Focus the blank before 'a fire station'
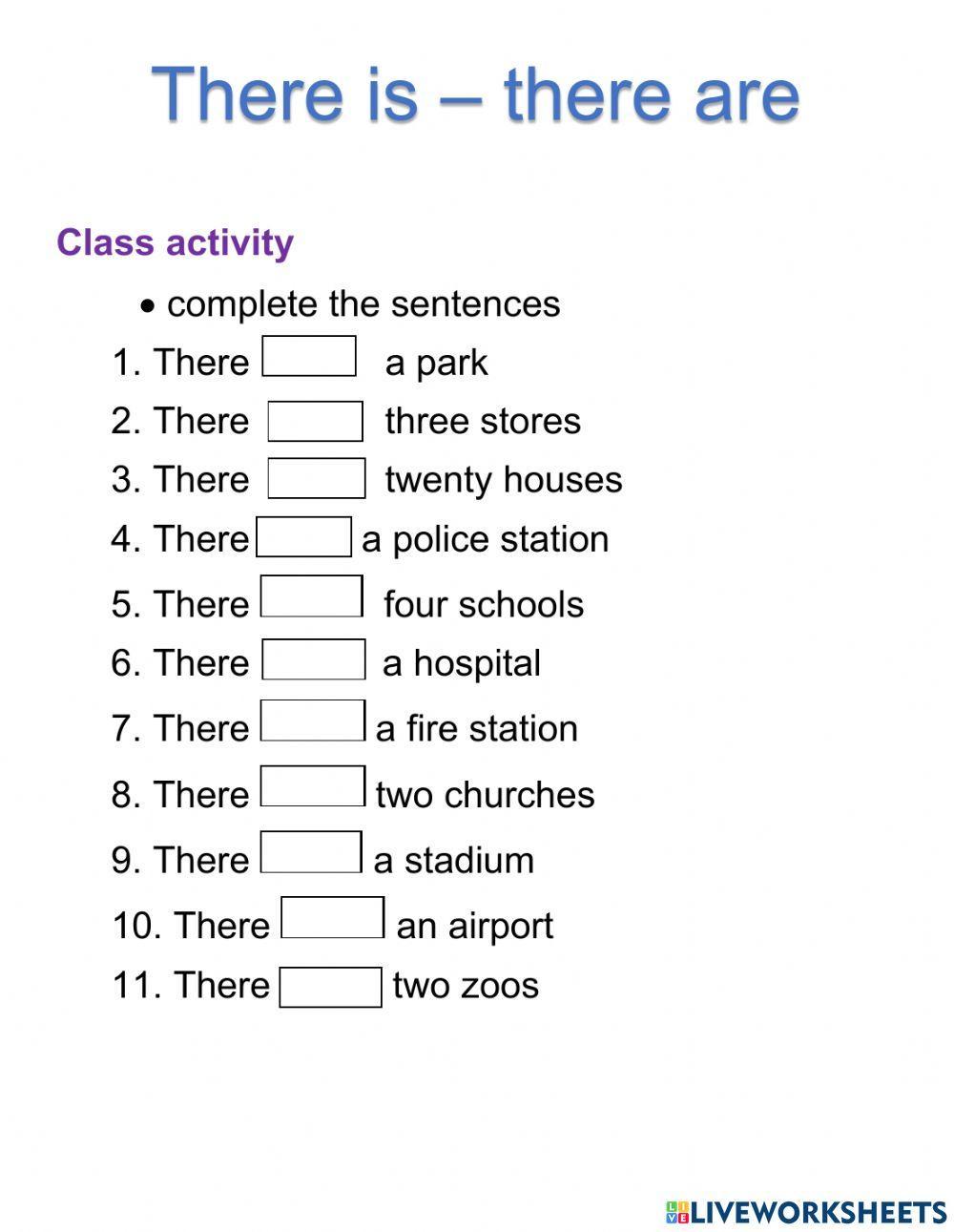This screenshot has width=954, height=1232. point(312,721)
